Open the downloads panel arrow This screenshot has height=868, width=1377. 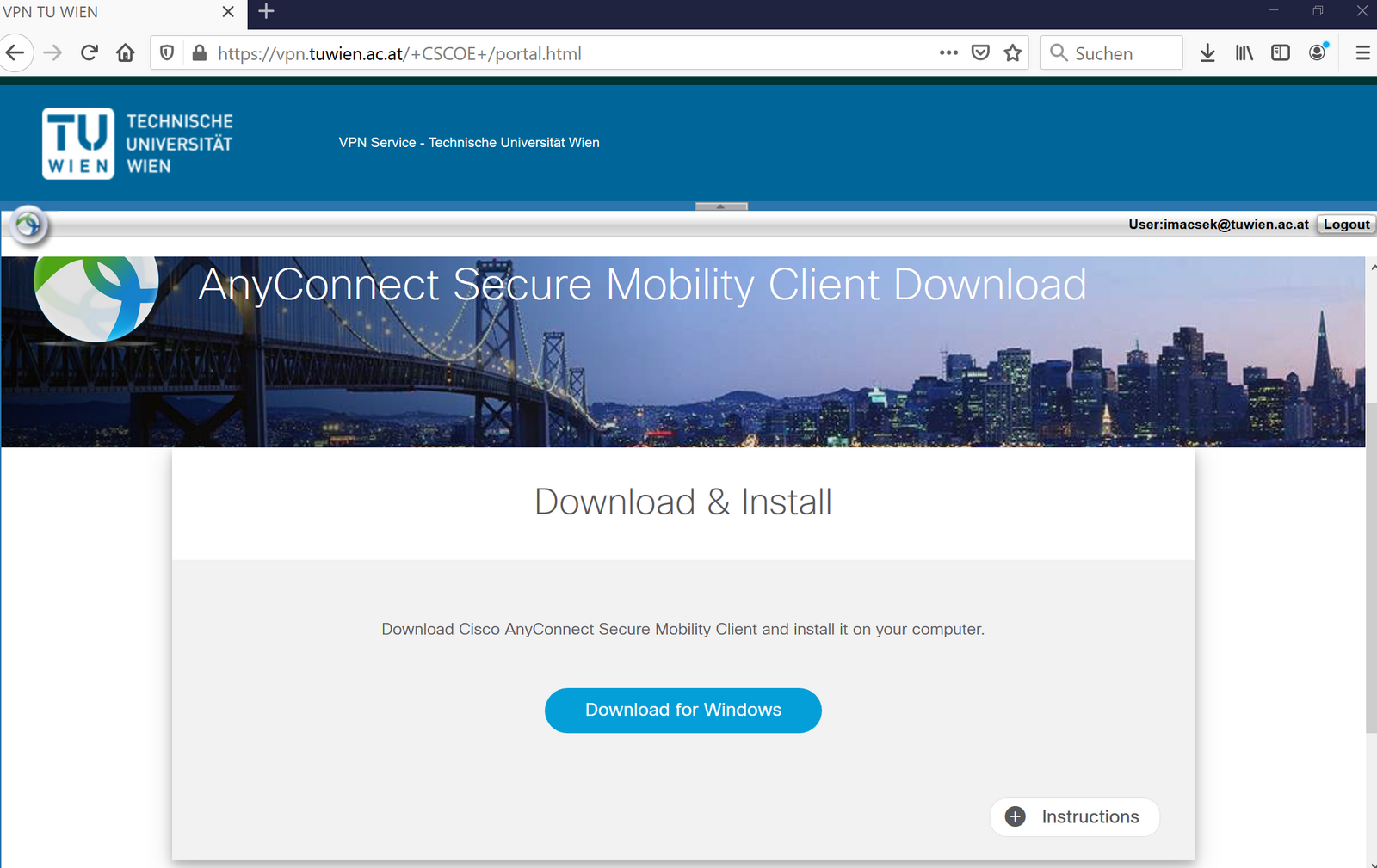pos(1207,53)
